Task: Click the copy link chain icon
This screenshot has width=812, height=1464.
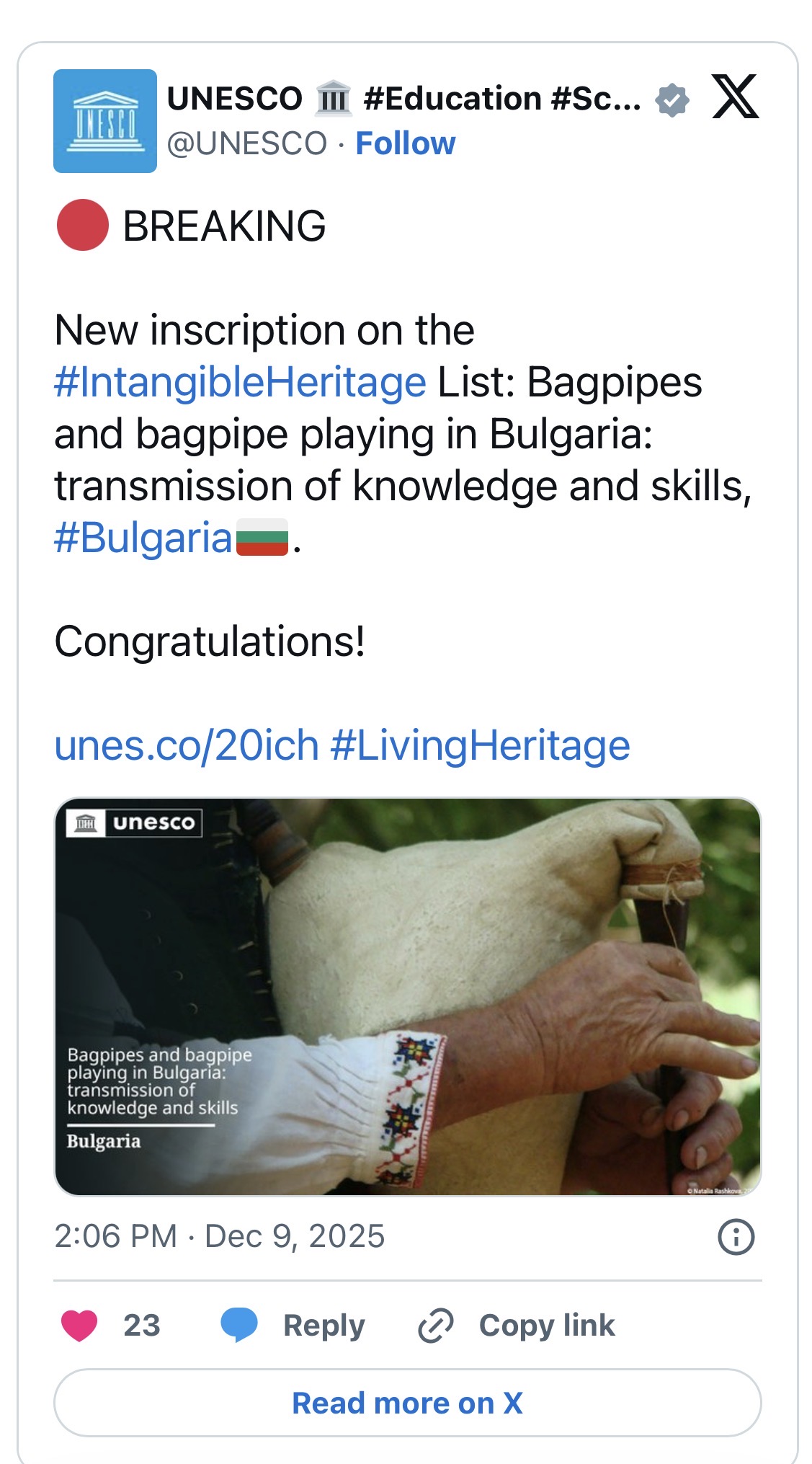Action: (436, 1326)
